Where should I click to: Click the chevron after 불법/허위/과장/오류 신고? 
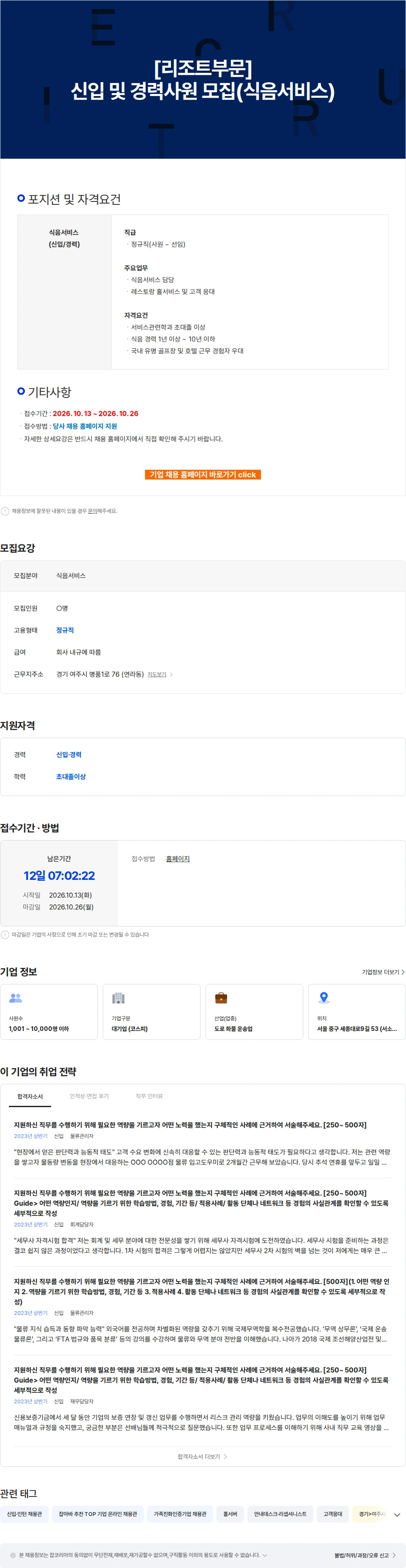tap(394, 1555)
